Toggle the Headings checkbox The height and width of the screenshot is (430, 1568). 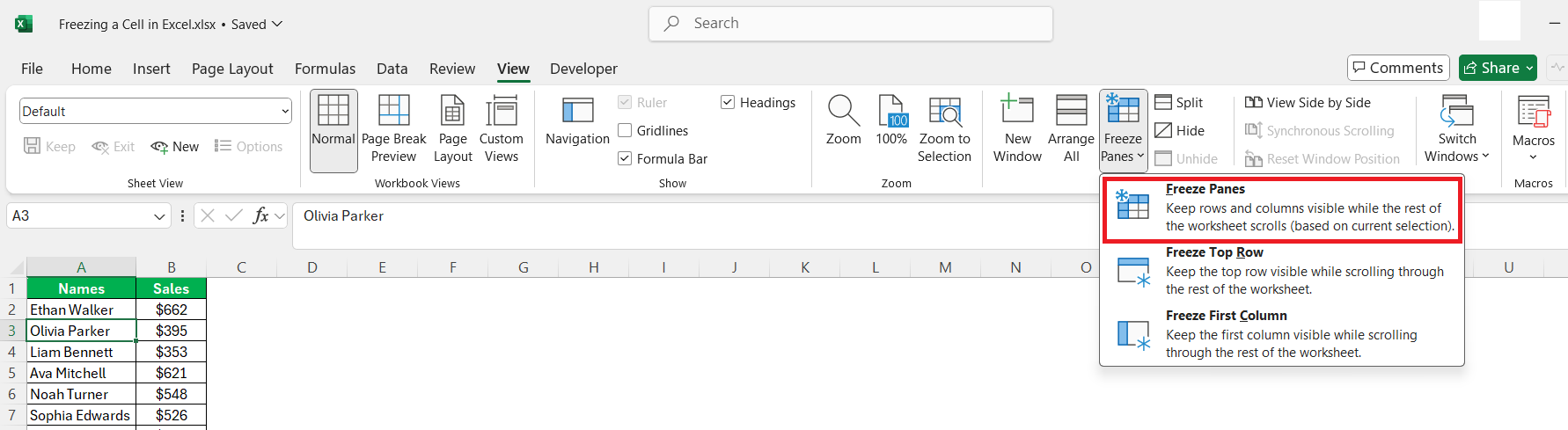pyautogui.click(x=728, y=103)
